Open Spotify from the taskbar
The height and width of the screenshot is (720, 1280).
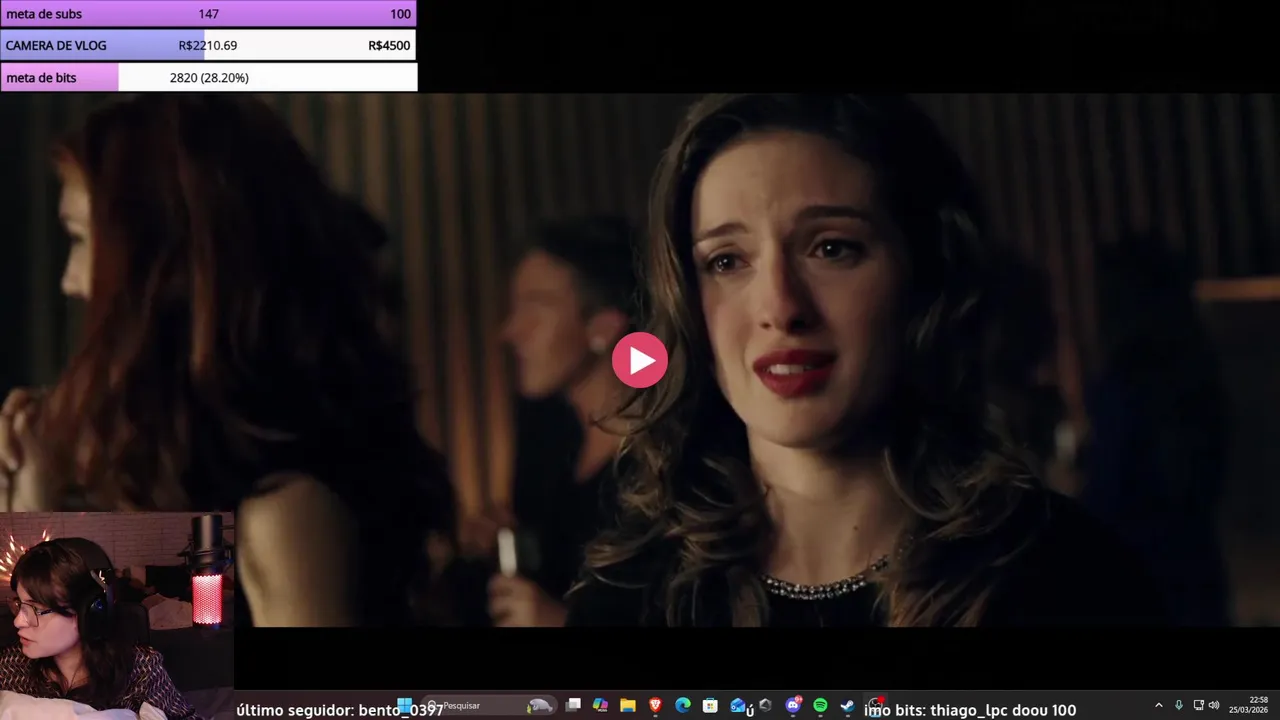point(820,706)
